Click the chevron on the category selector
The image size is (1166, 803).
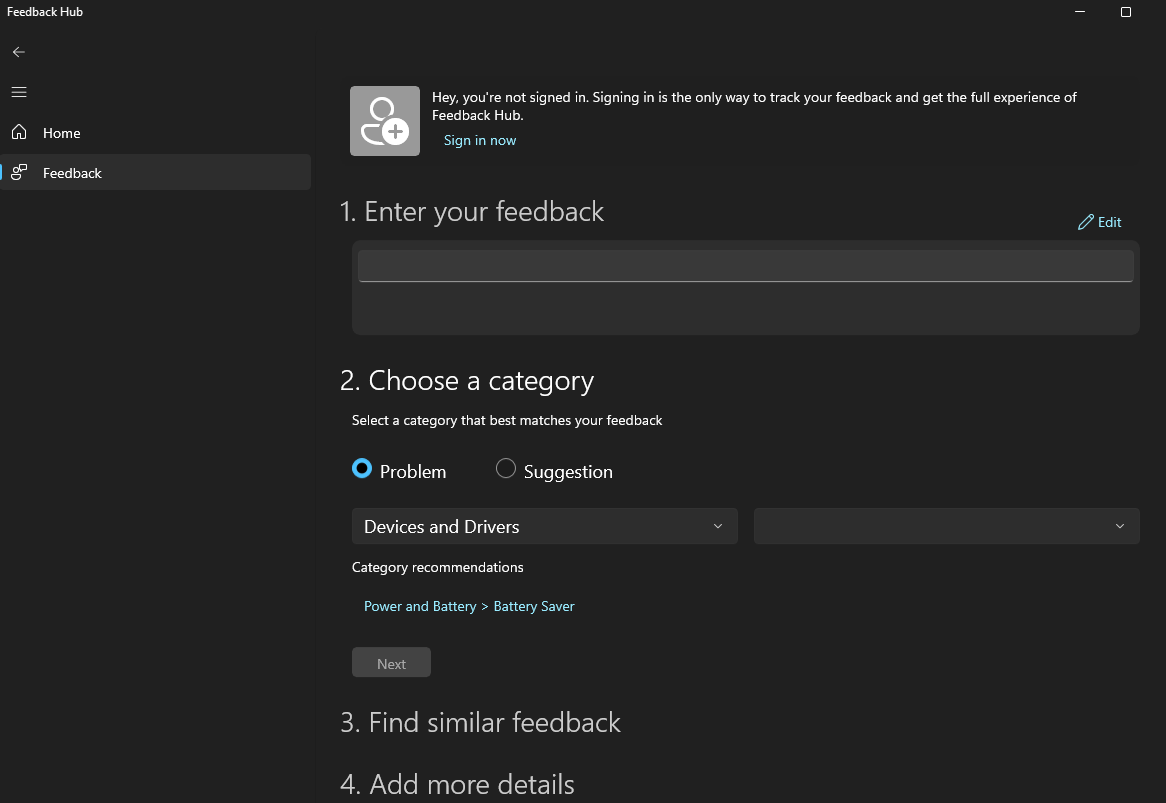coord(717,525)
